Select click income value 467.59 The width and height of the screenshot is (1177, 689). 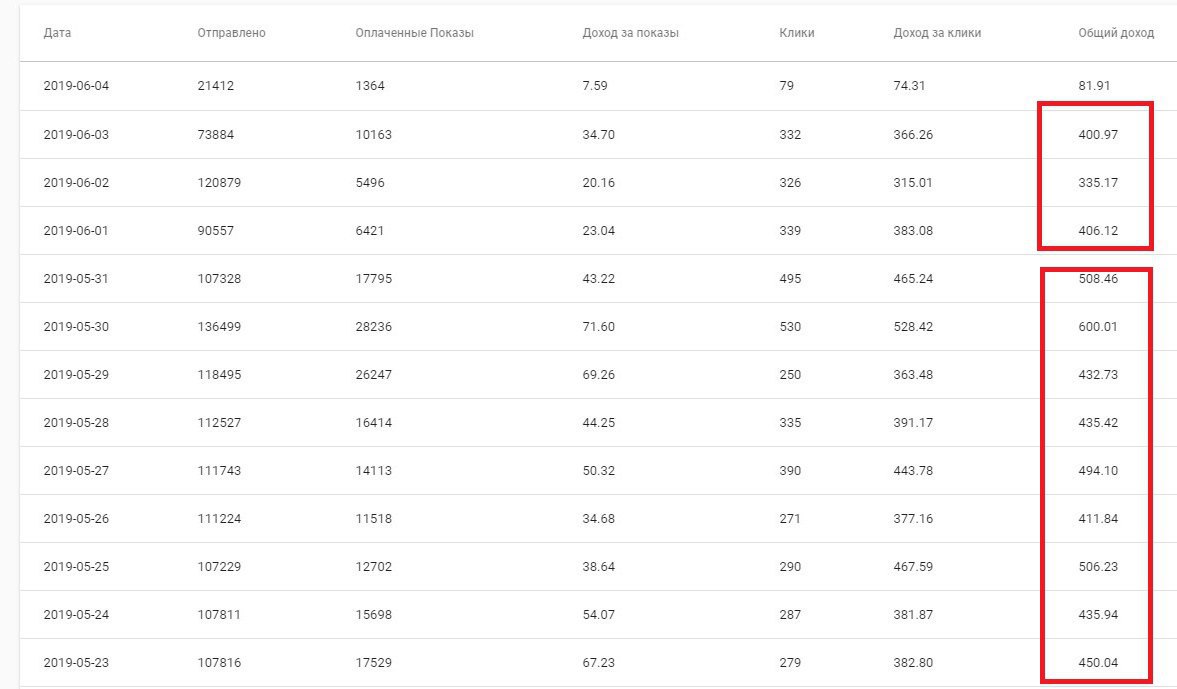913,567
